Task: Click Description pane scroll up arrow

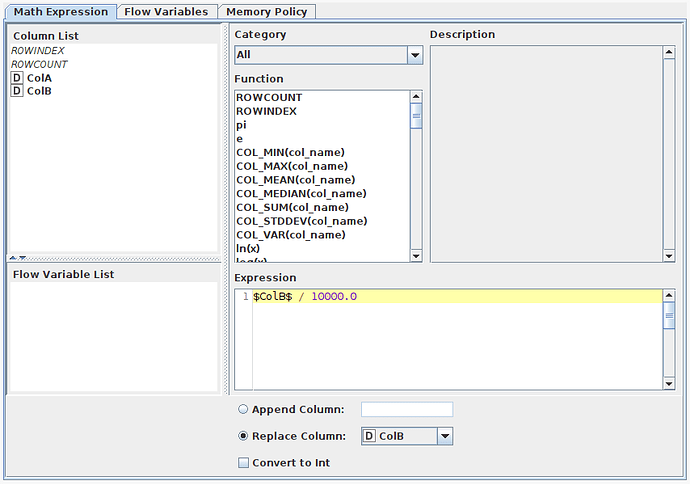Action: tap(669, 52)
